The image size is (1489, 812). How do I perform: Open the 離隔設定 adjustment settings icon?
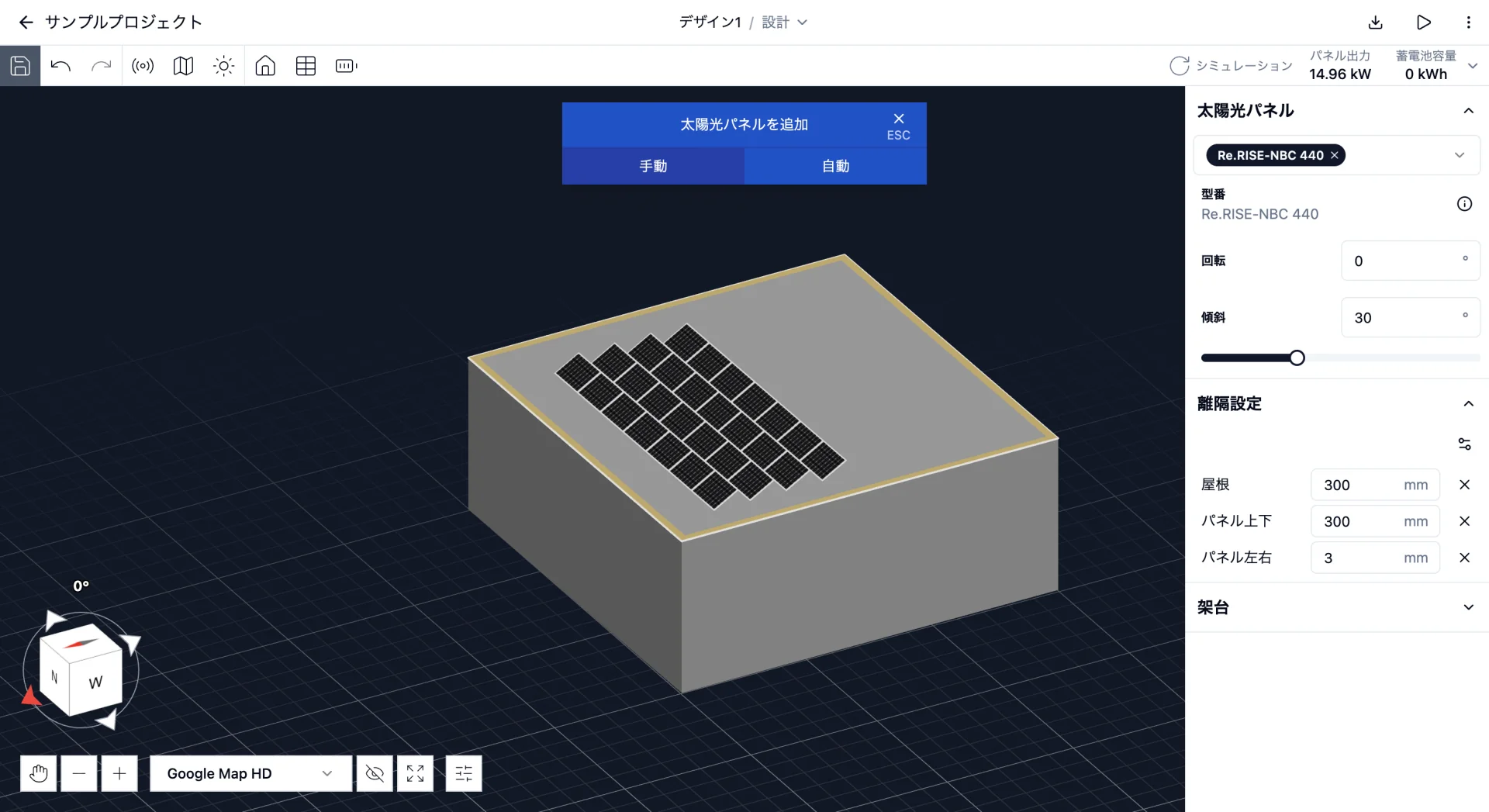[x=1464, y=444]
